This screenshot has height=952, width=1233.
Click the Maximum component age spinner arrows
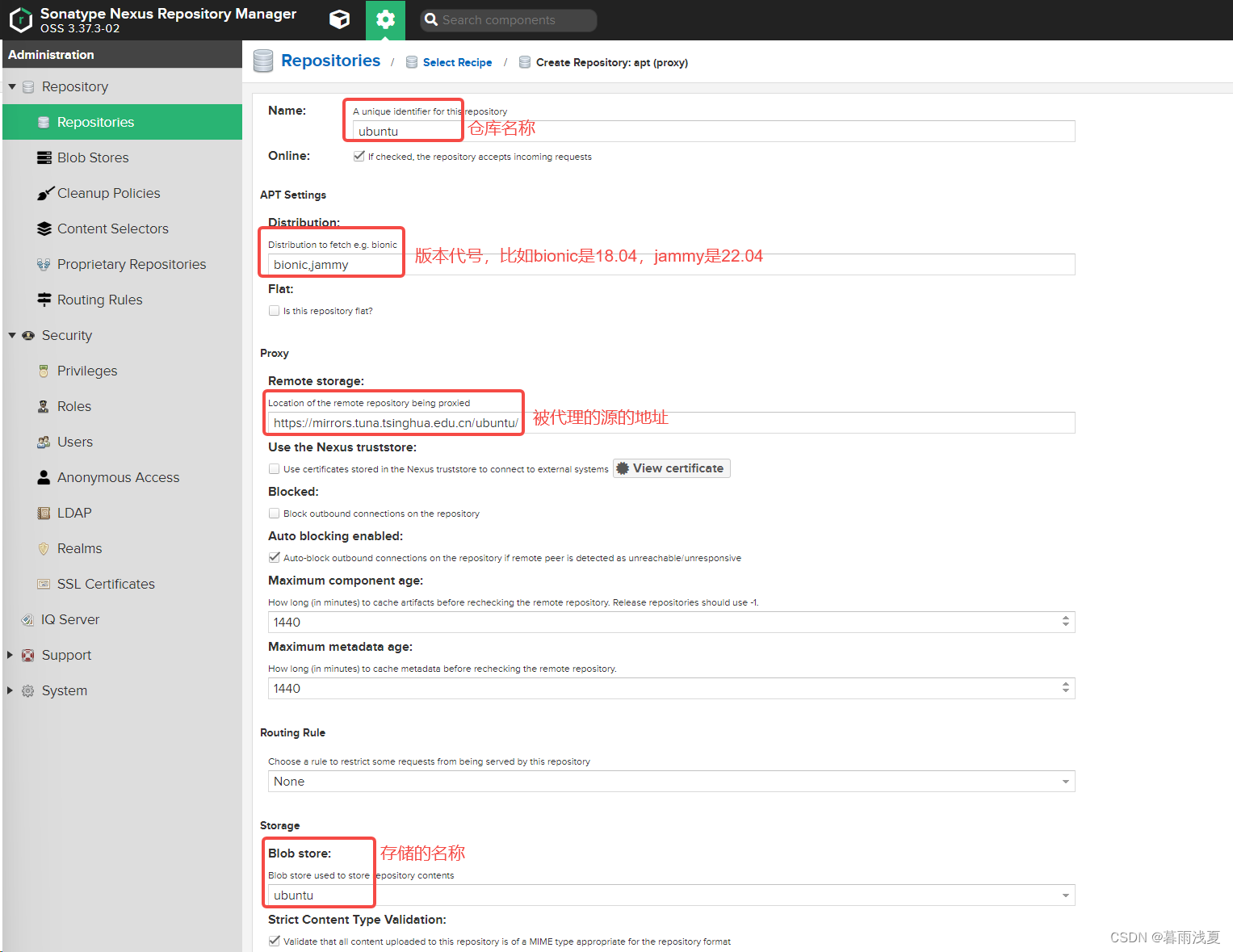[1065, 622]
